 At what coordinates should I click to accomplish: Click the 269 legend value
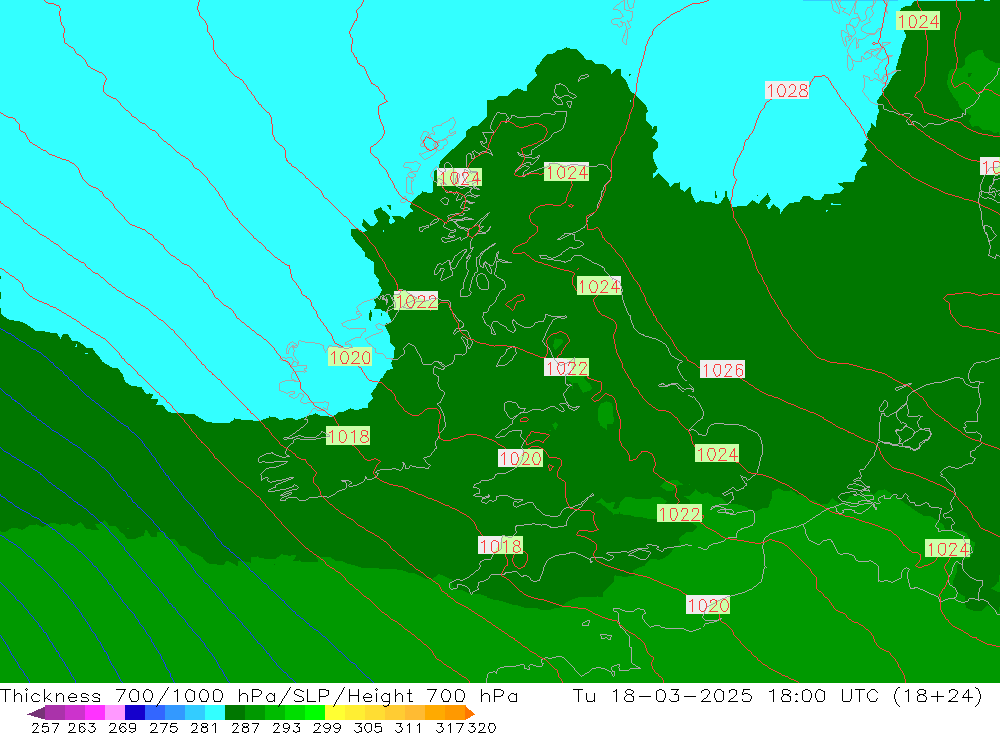122,728
